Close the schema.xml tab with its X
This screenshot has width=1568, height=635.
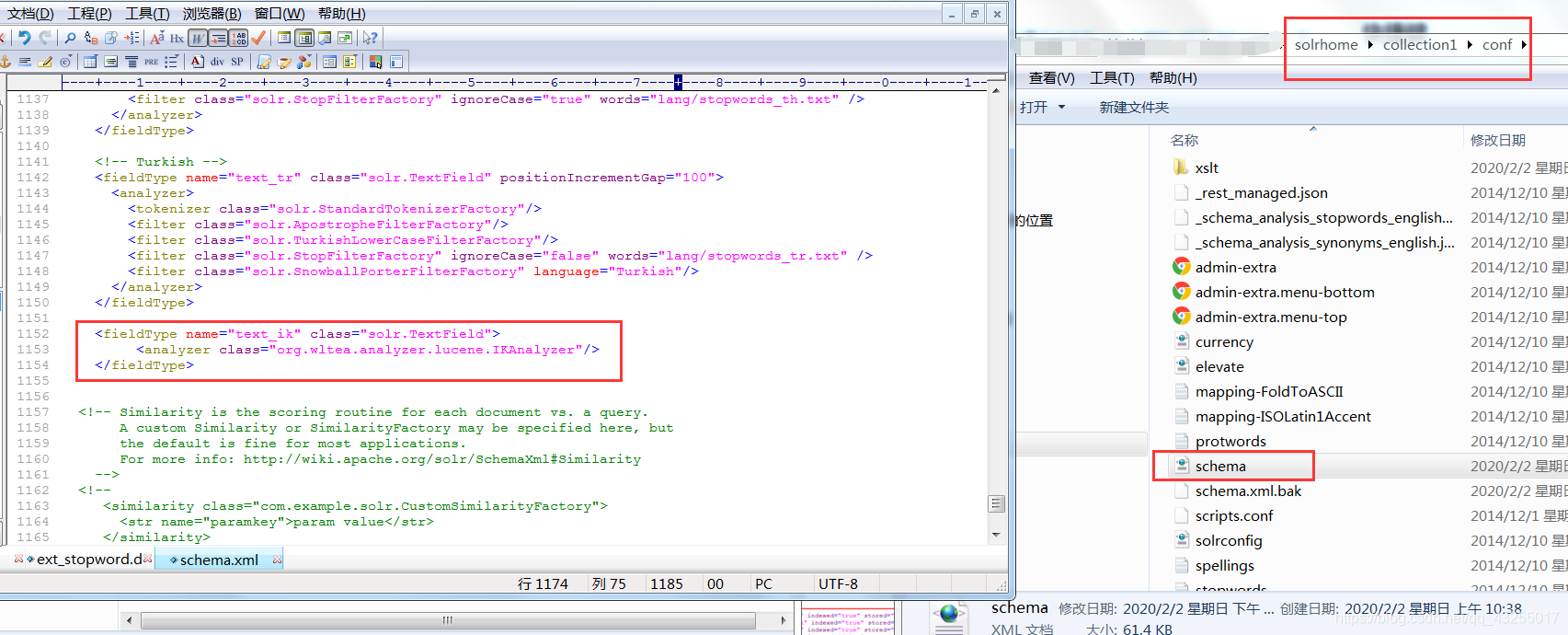(278, 560)
